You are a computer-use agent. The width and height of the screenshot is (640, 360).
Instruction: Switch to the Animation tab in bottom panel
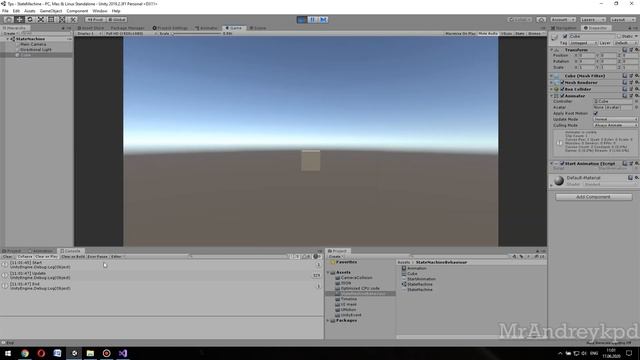coord(40,251)
